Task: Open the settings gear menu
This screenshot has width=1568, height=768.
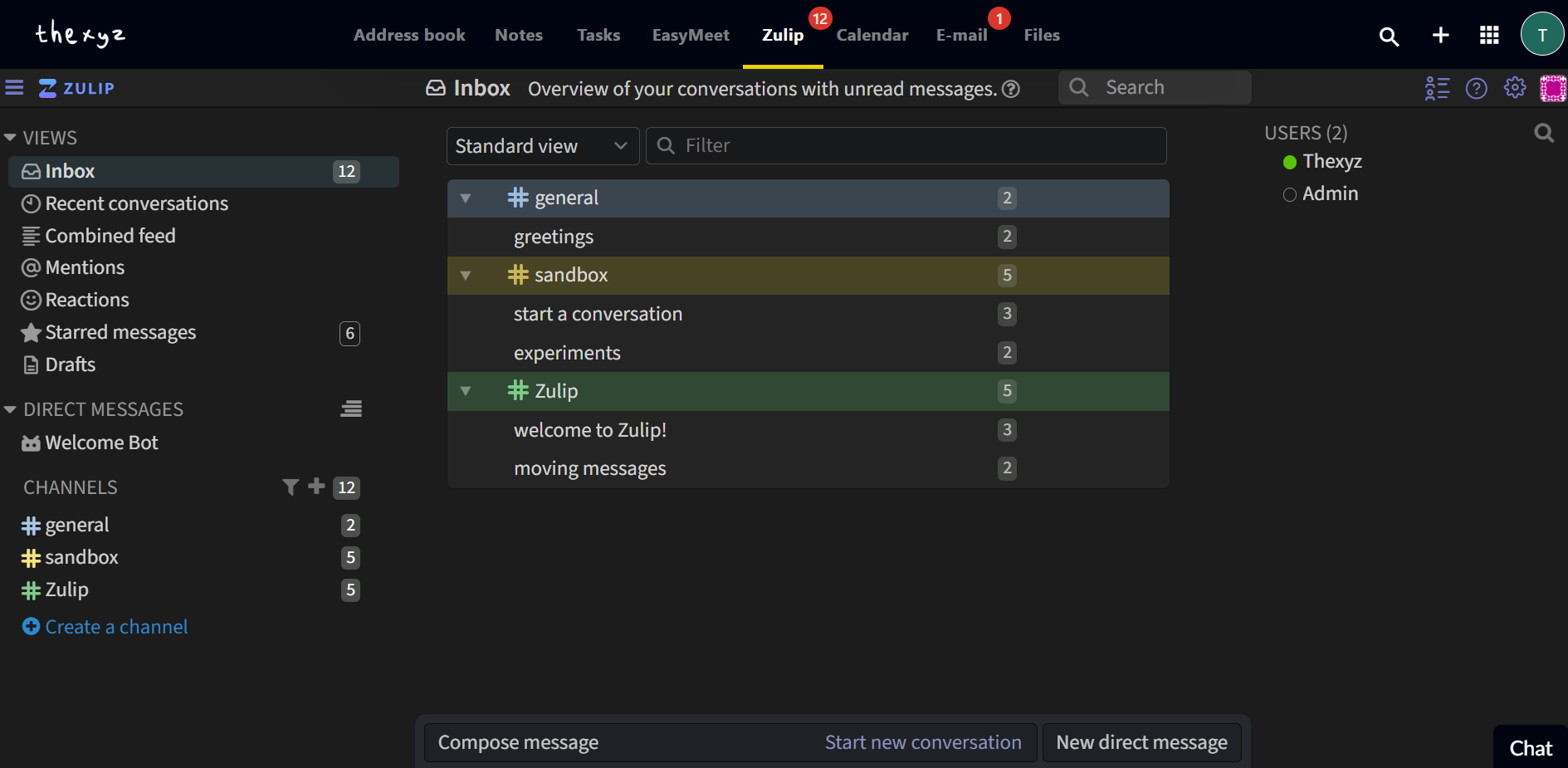Action: click(1515, 87)
